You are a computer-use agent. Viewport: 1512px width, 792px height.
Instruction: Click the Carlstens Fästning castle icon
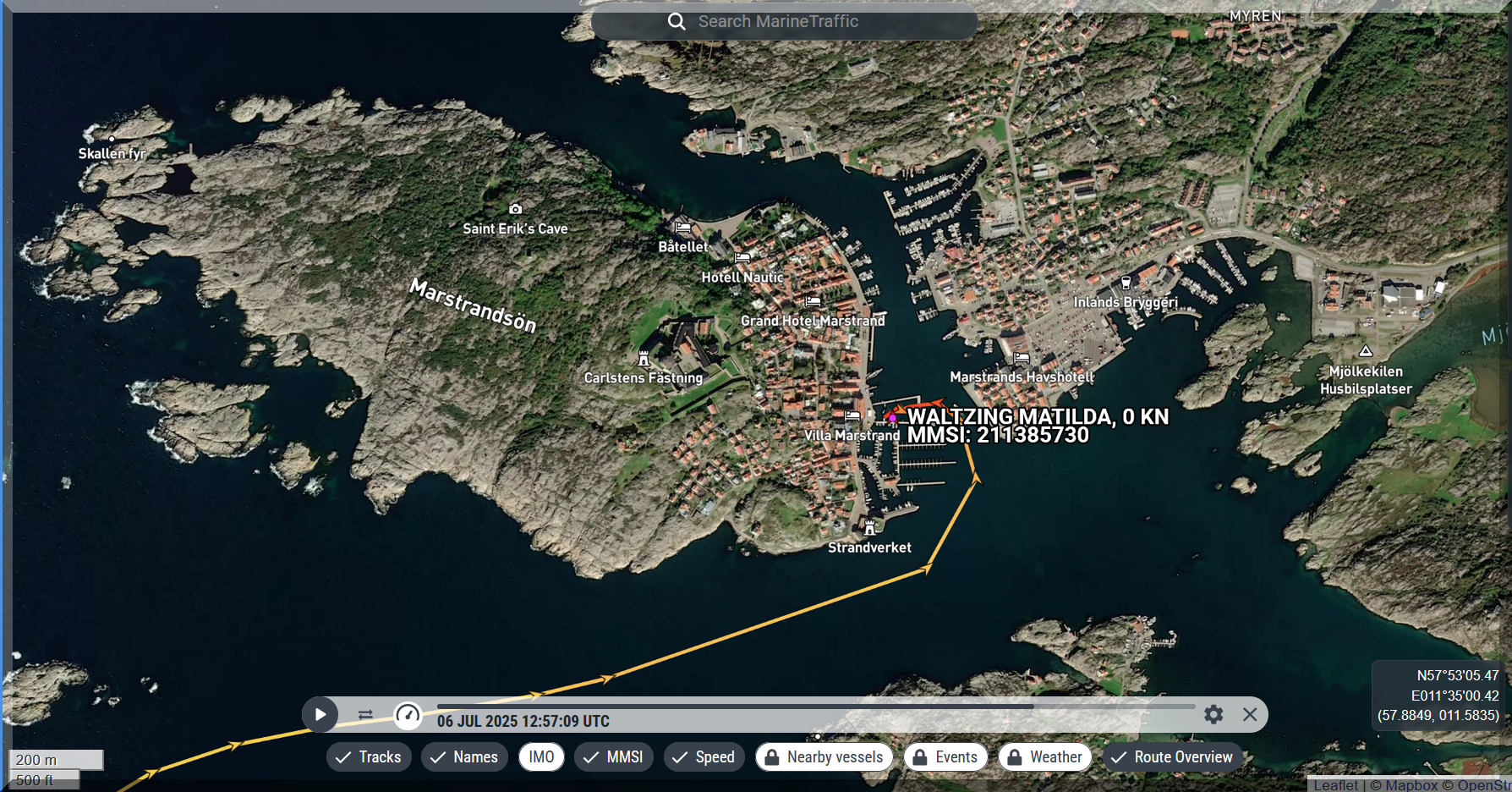pos(644,359)
